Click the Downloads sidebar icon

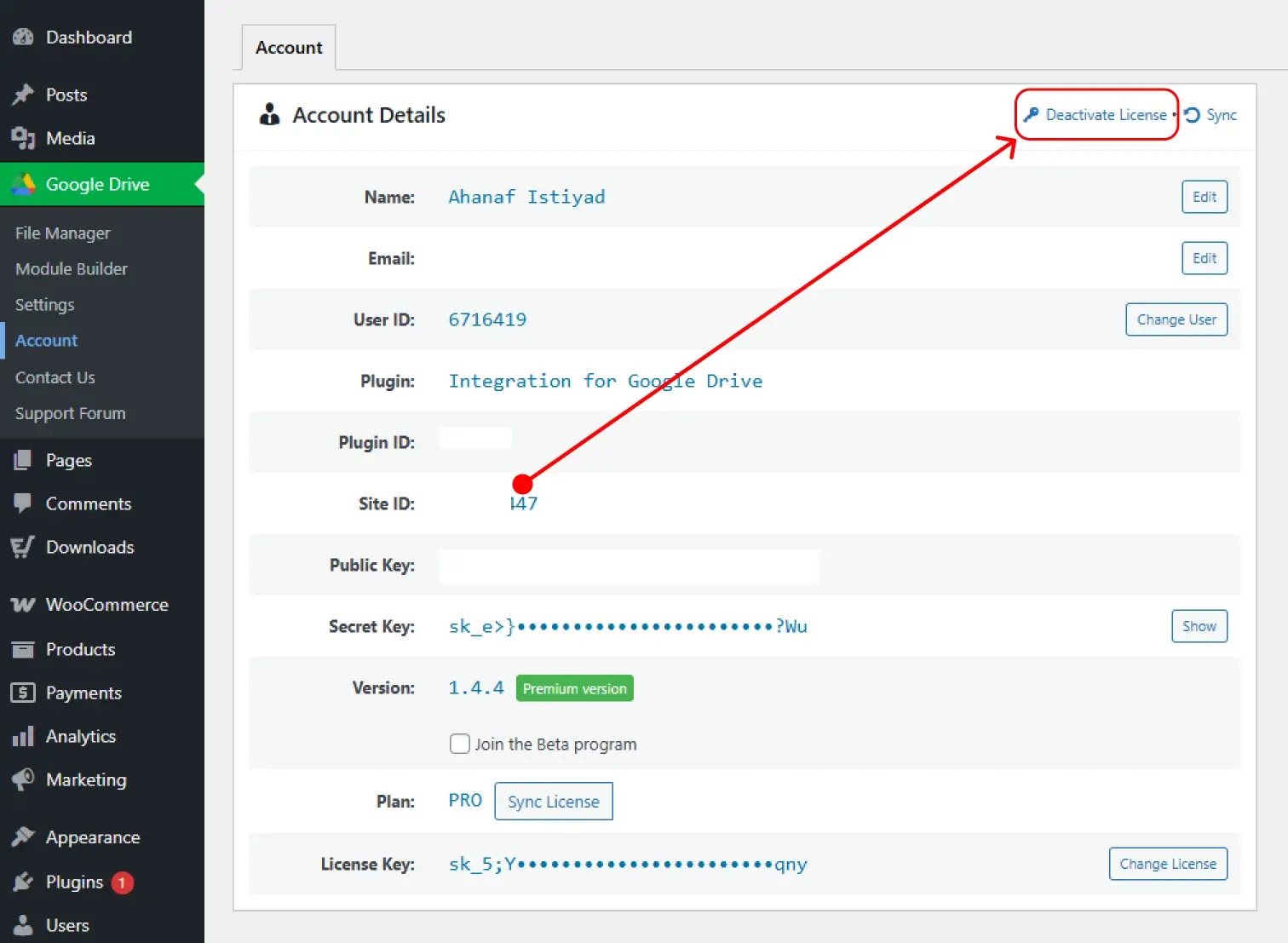coord(23,548)
